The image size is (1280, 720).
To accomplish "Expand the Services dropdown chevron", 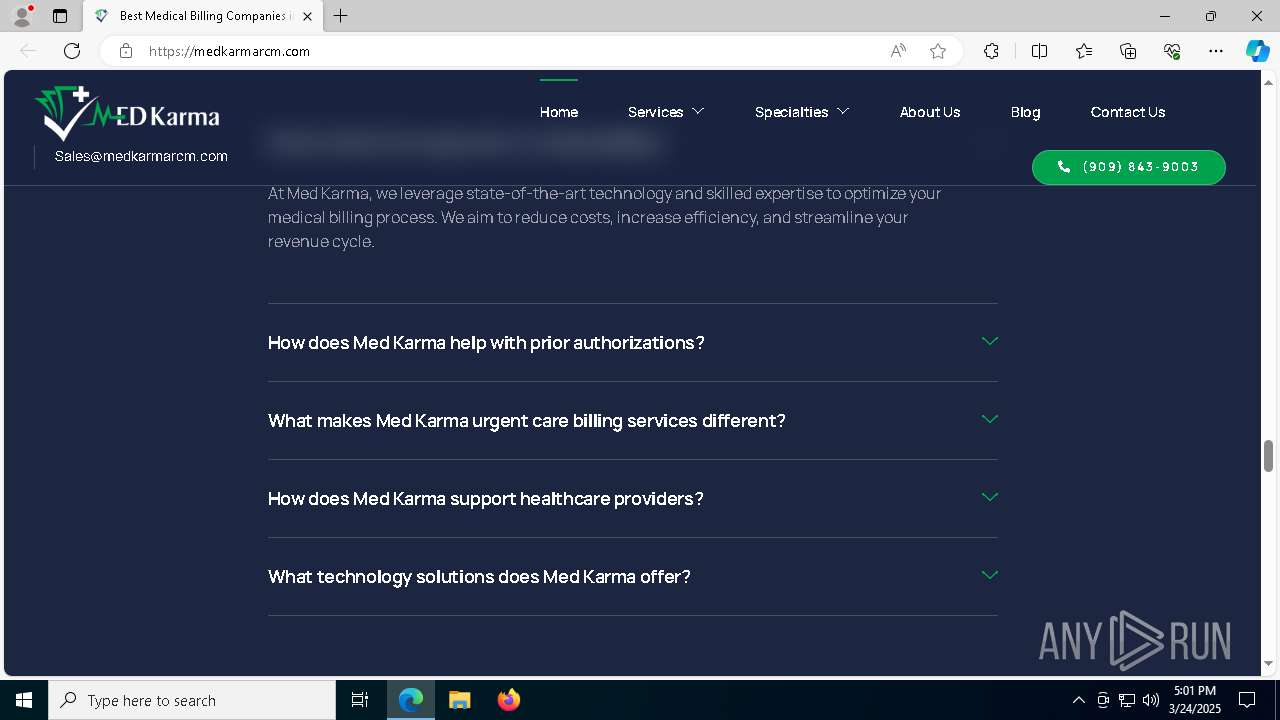I will (698, 111).
